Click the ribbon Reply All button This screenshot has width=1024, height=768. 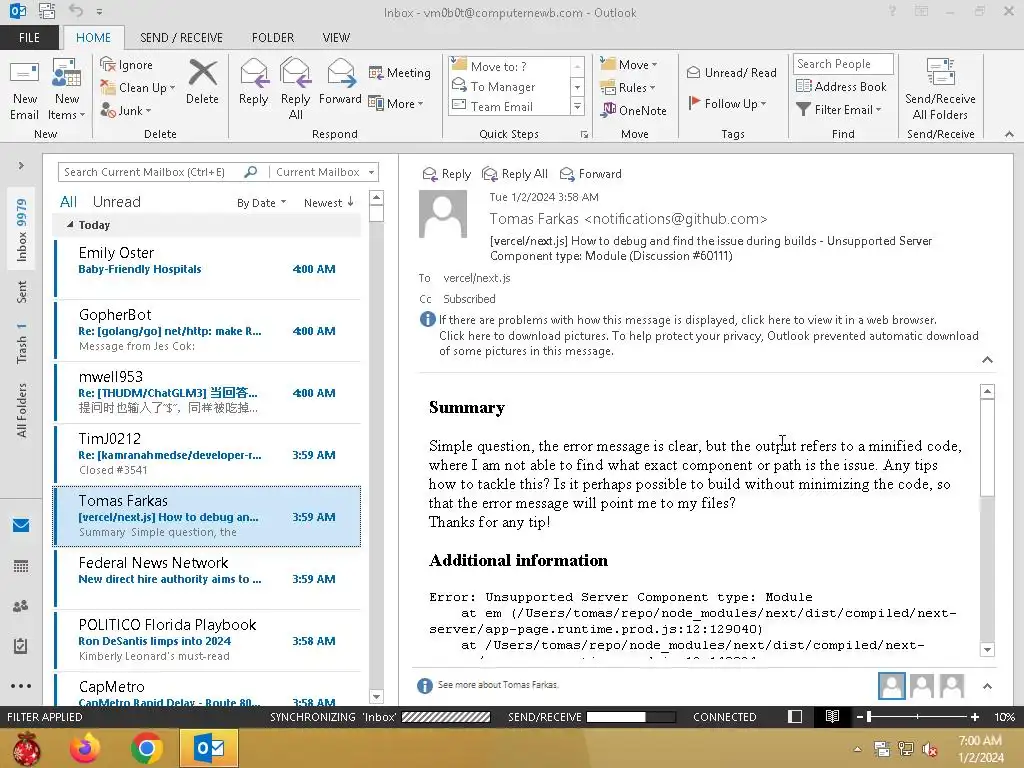click(x=295, y=89)
